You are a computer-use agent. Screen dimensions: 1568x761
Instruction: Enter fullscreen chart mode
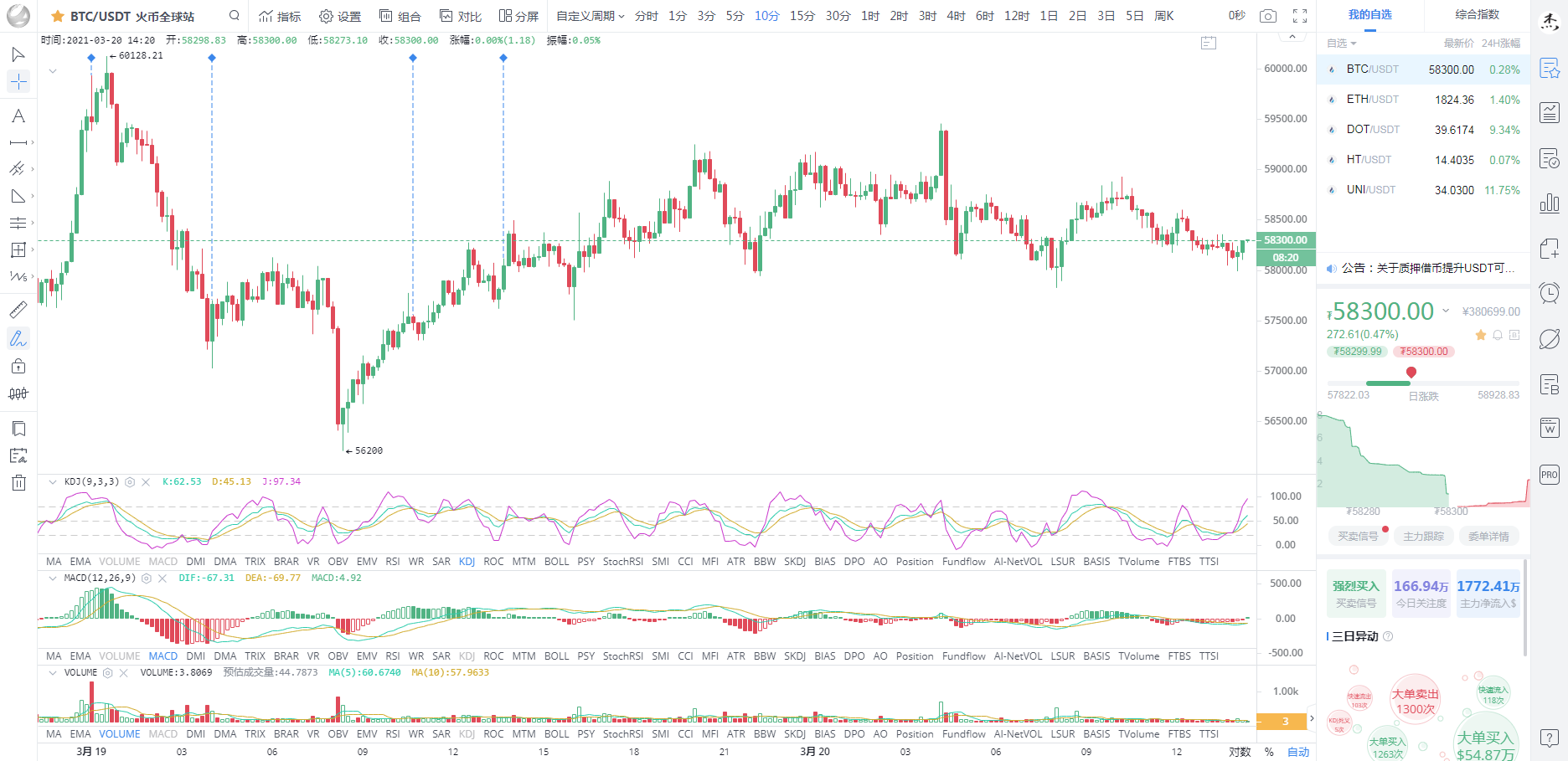pyautogui.click(x=1300, y=16)
